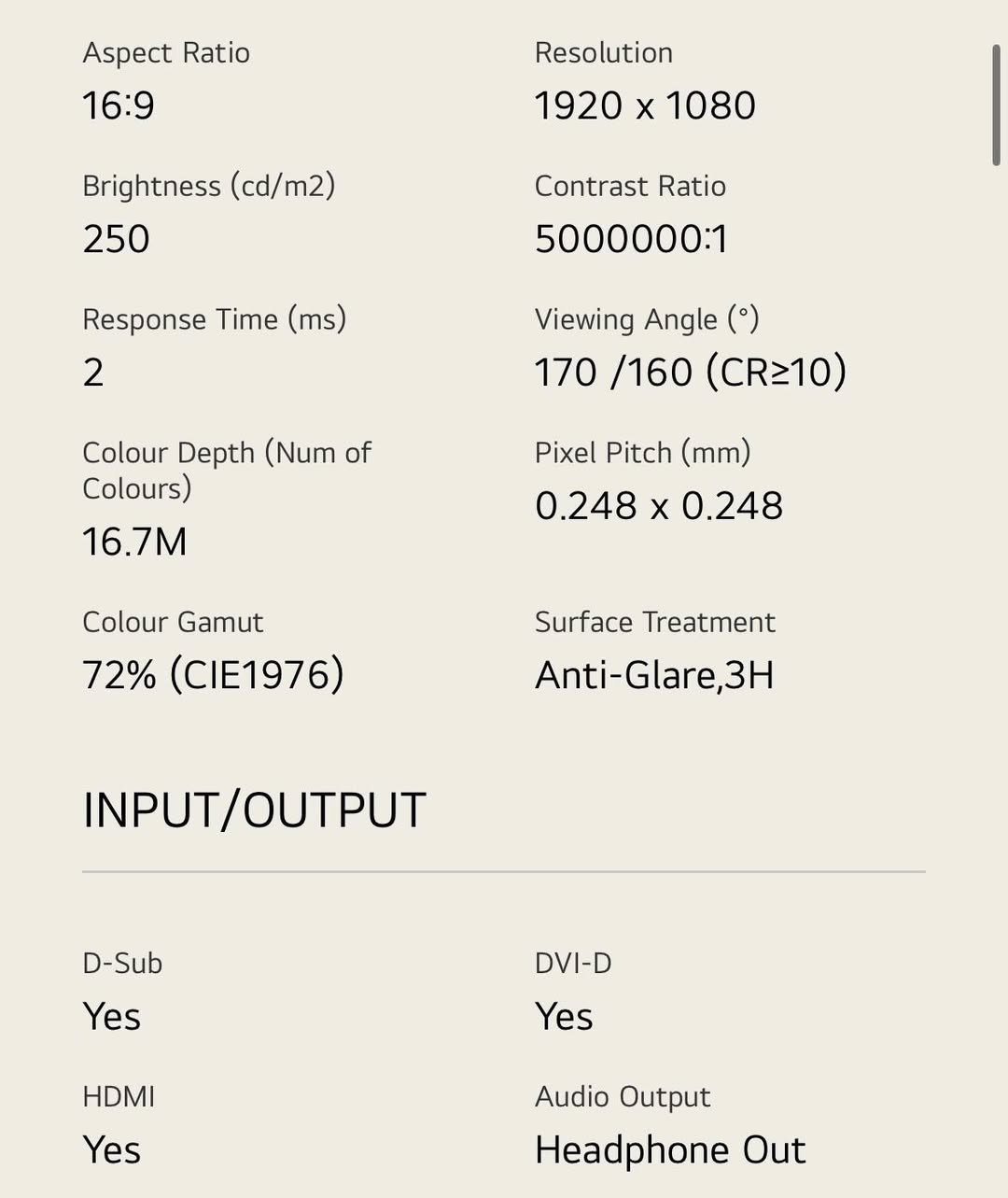This screenshot has height=1198, width=1008.
Task: Select the Resolution label
Action: [x=604, y=52]
